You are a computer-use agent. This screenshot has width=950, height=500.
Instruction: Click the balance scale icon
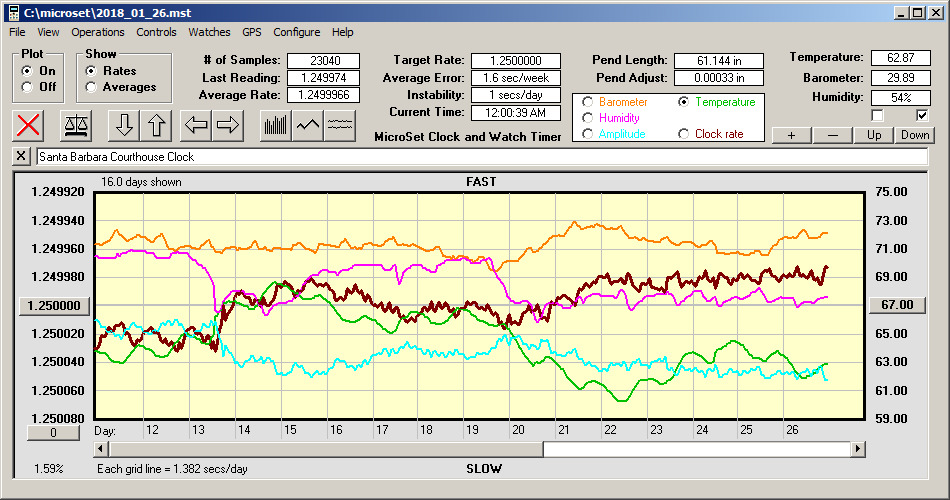(x=76, y=125)
